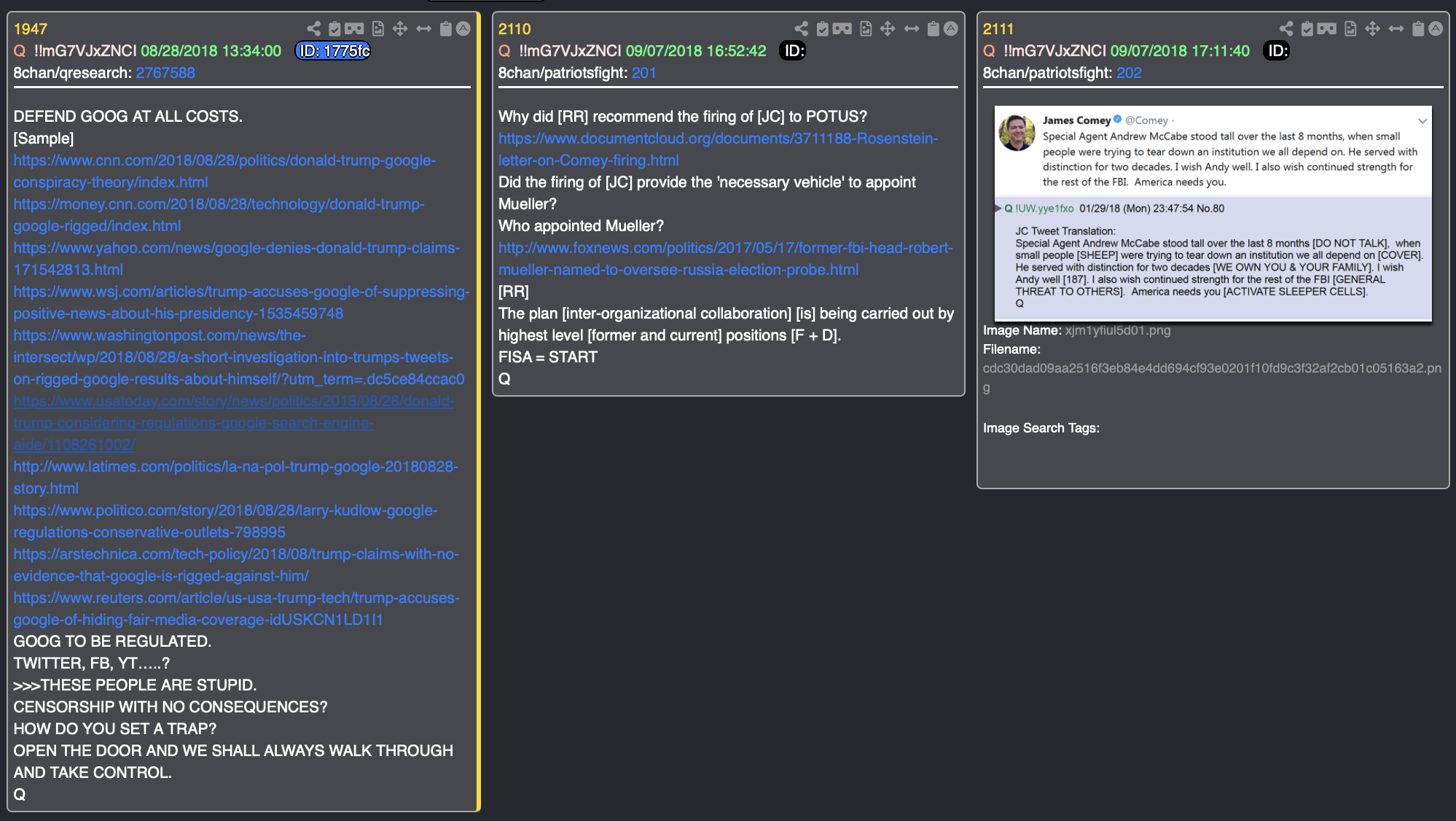Click the plain clipboard icon on post 2110
The image size is (1456, 821).
933,28
